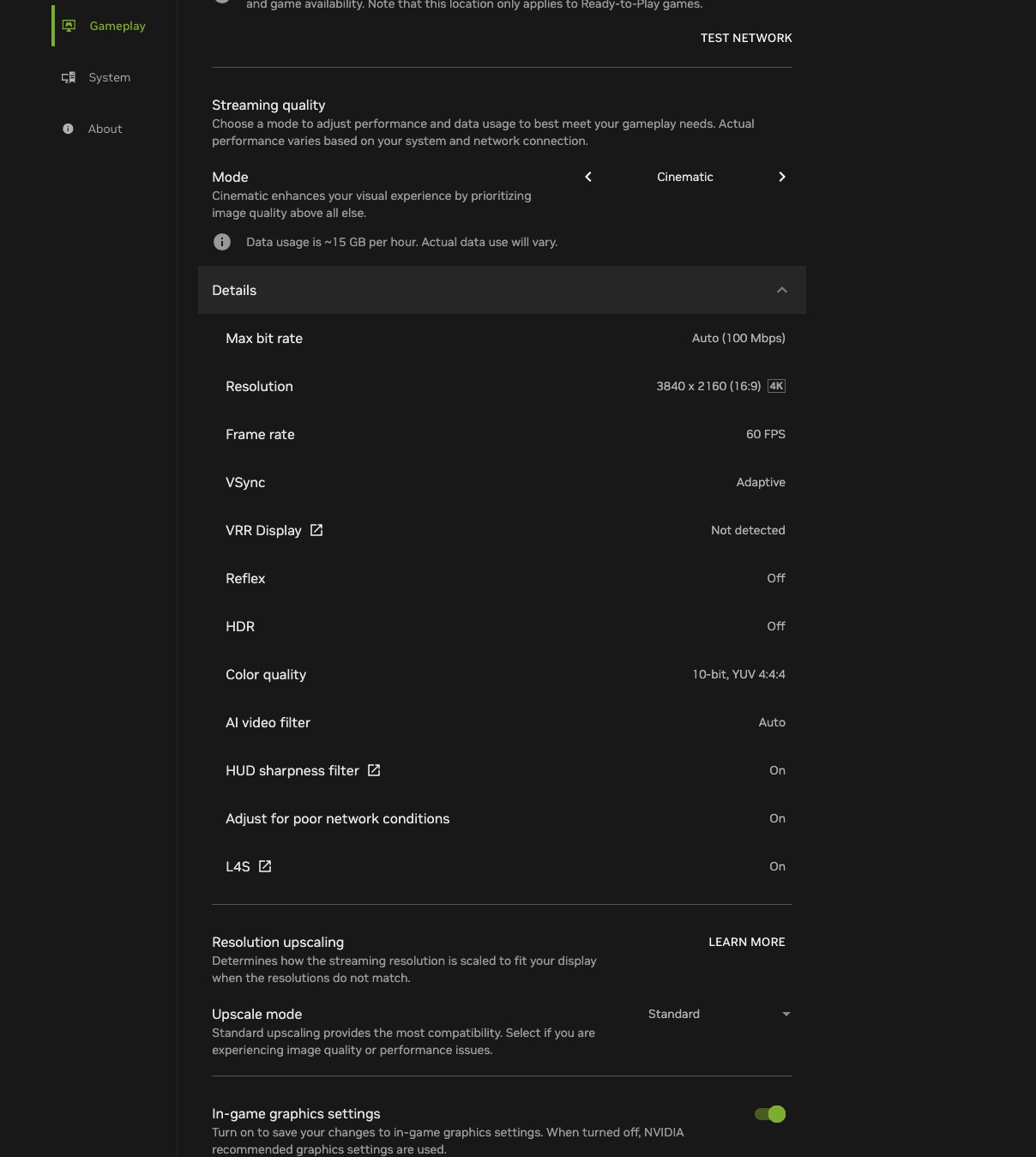Image resolution: width=1036 pixels, height=1157 pixels.
Task: Click the Color quality row value
Action: [x=738, y=674]
